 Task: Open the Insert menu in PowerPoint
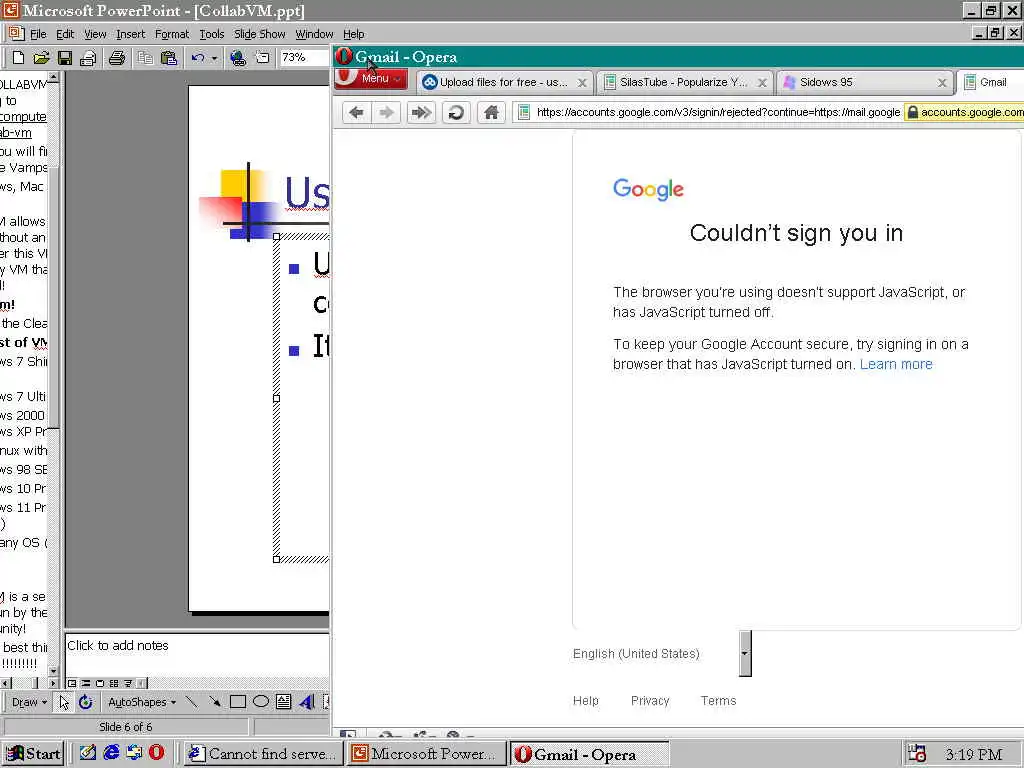131,34
